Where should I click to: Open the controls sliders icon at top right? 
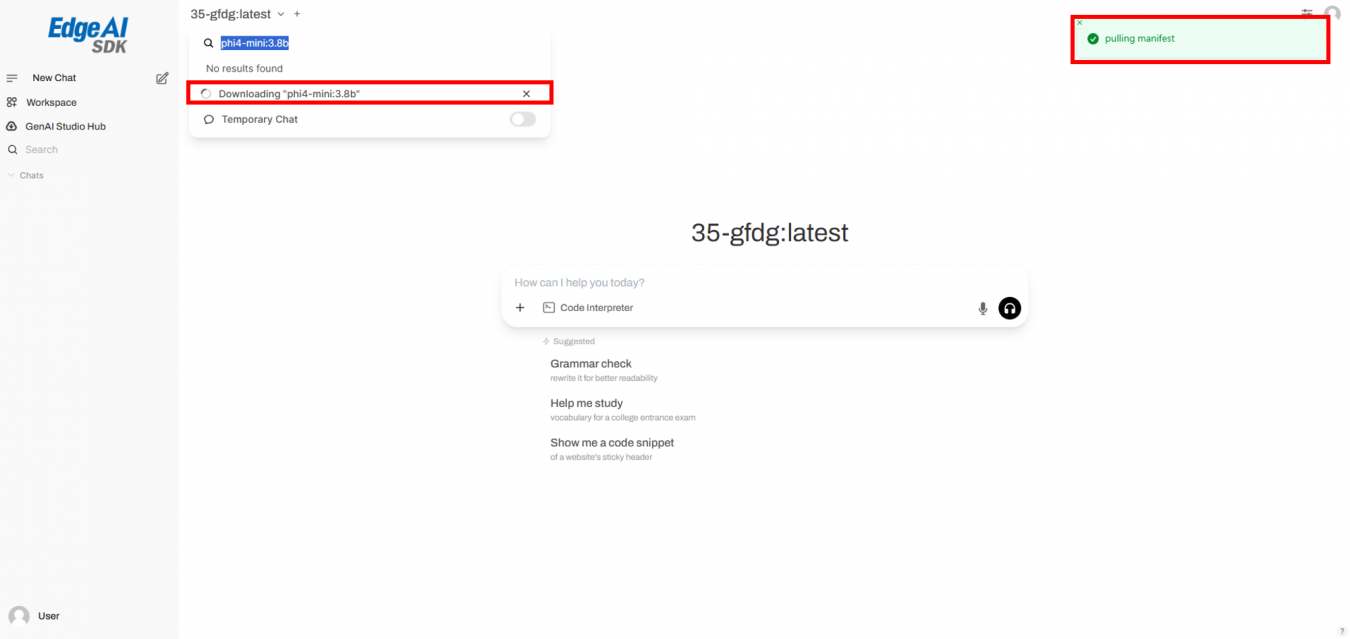[x=1307, y=13]
